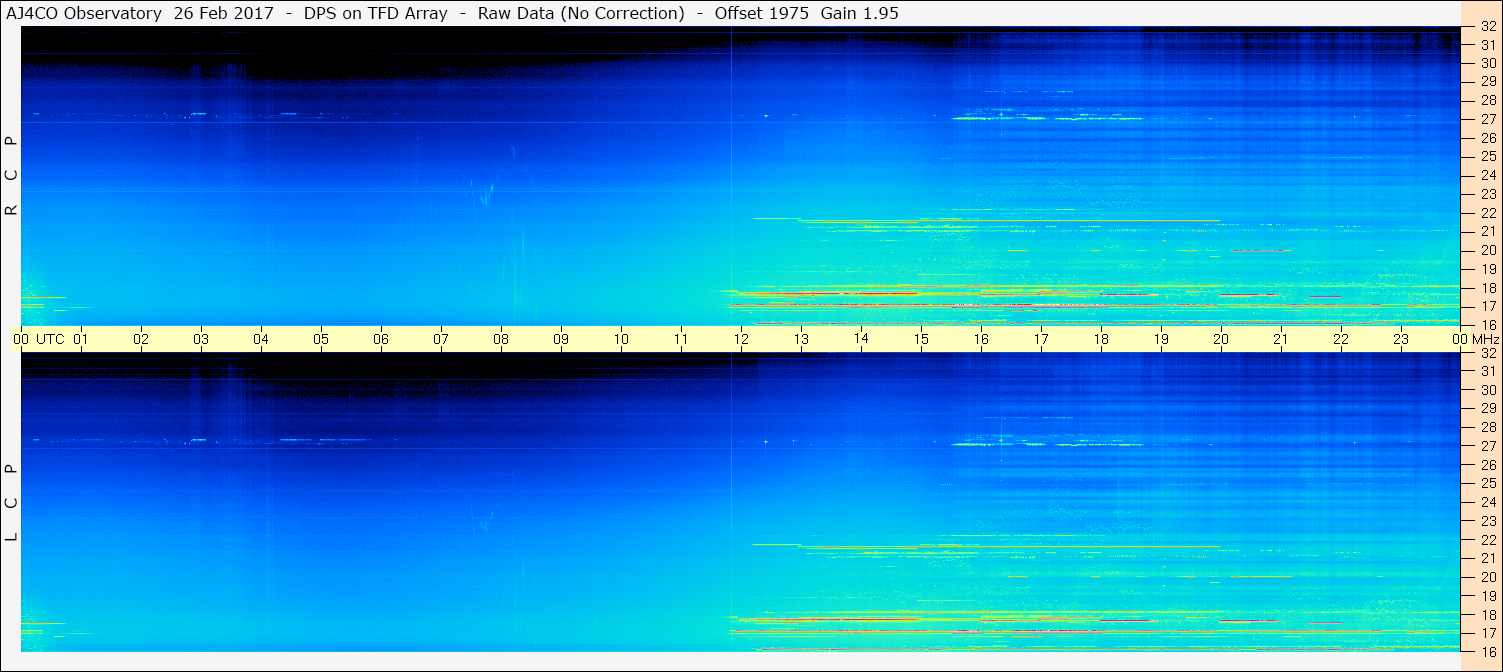Select the 07 hour tick label
This screenshot has width=1503, height=672.
pos(441,339)
